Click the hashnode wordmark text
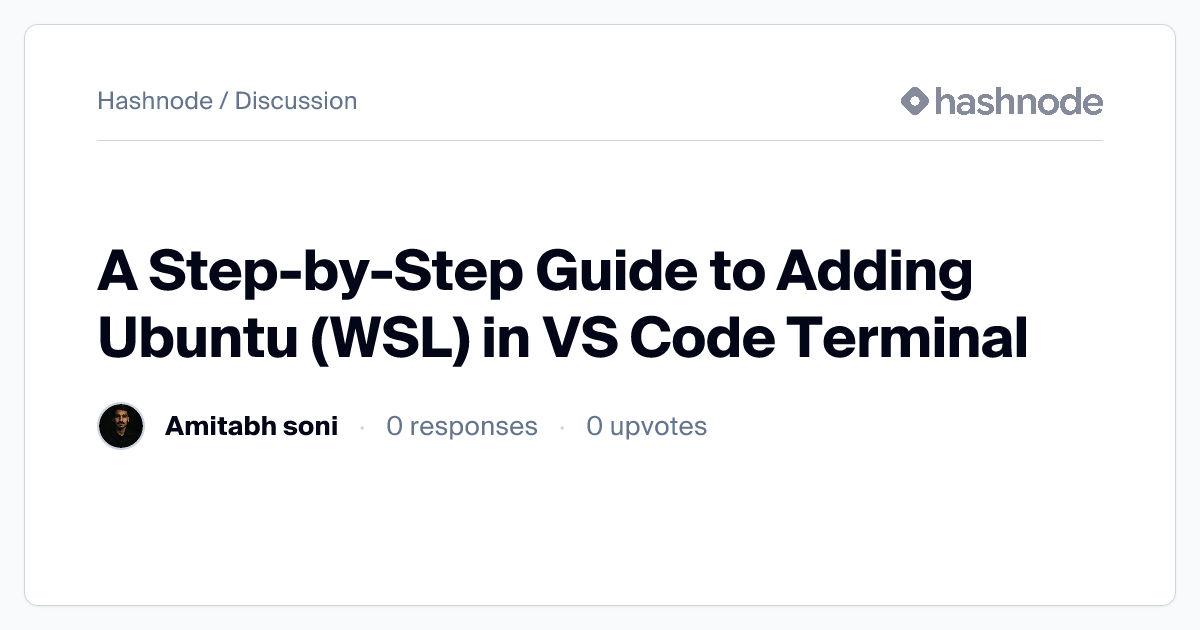Screen dimensions: 1200x630 pos(1018,101)
